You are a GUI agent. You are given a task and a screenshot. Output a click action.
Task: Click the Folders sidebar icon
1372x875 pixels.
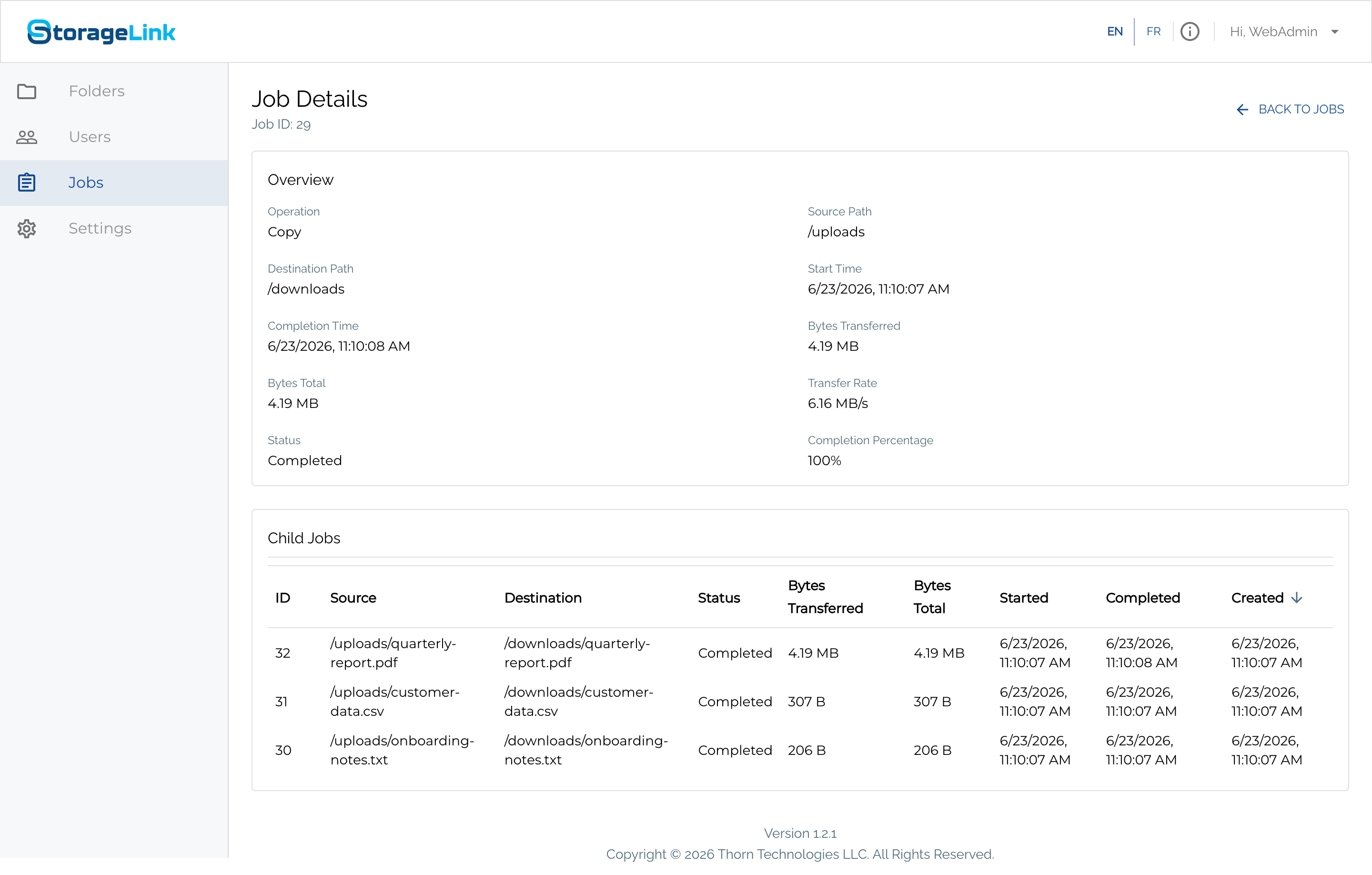pos(27,91)
